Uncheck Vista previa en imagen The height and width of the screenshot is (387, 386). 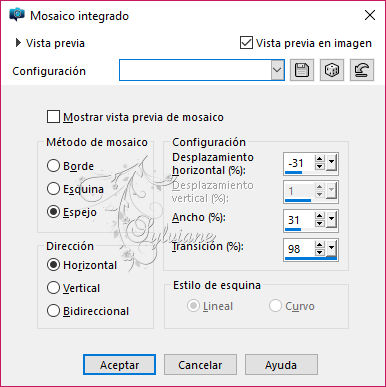246,43
